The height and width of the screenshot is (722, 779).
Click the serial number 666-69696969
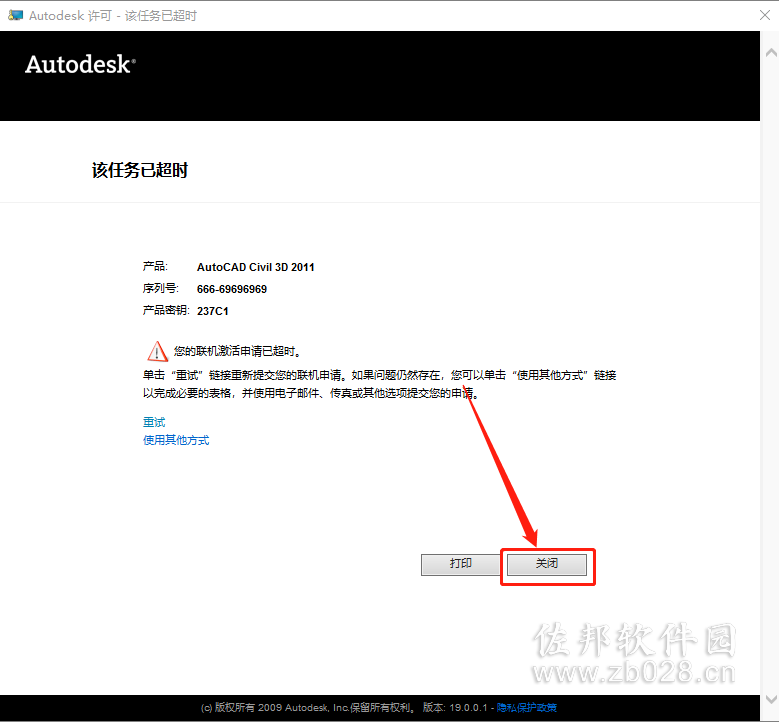point(232,289)
